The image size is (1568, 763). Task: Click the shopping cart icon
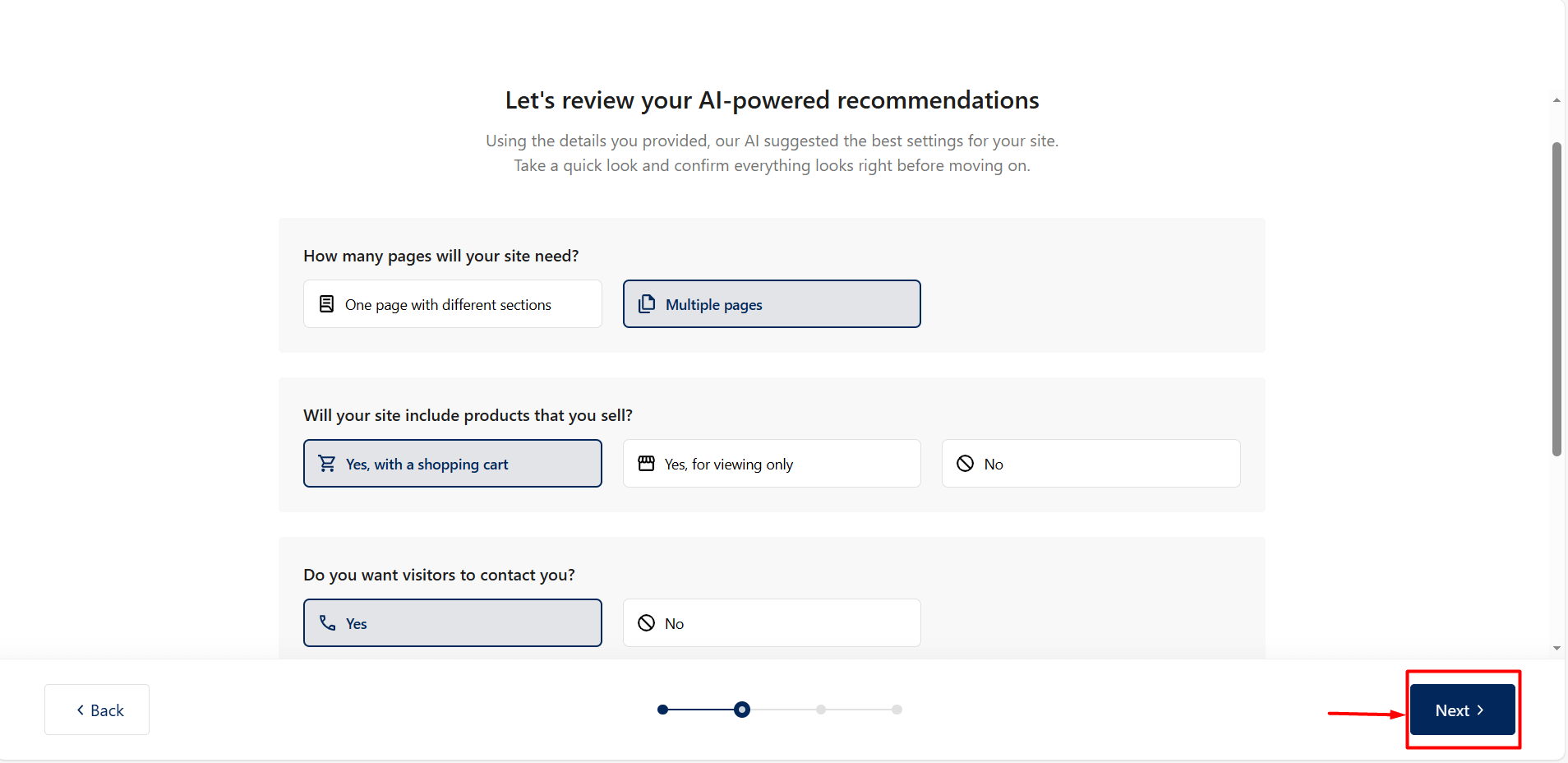click(x=327, y=464)
